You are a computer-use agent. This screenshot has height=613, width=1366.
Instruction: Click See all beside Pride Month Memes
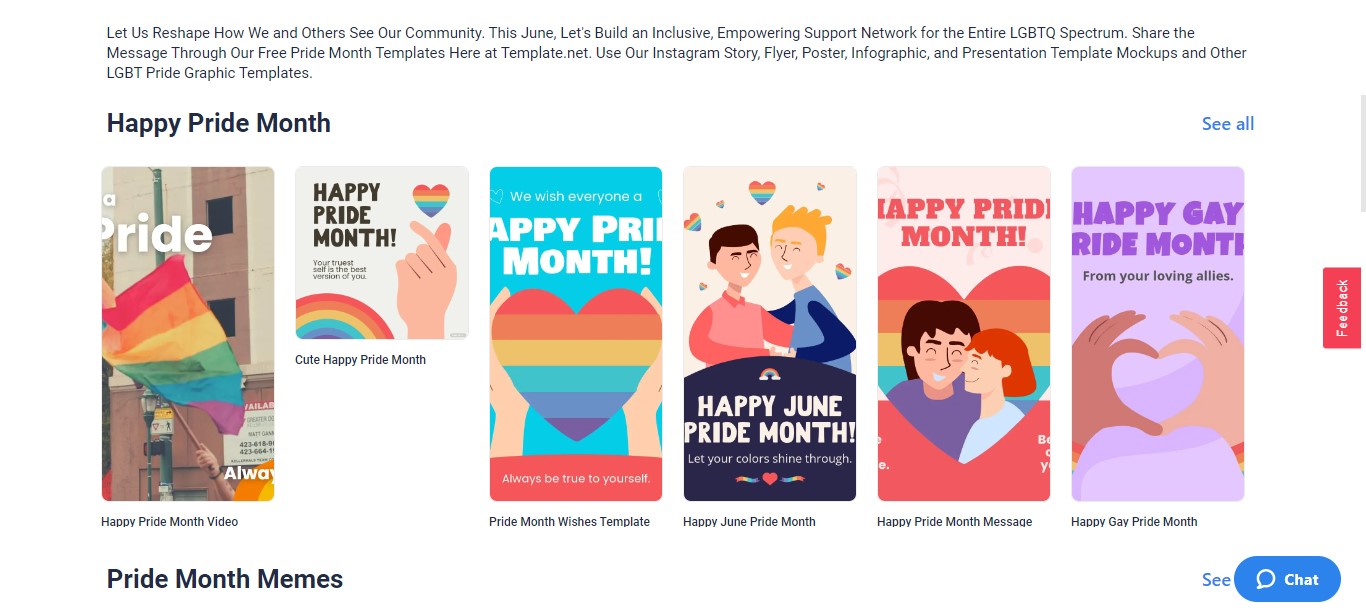[x=1217, y=580]
